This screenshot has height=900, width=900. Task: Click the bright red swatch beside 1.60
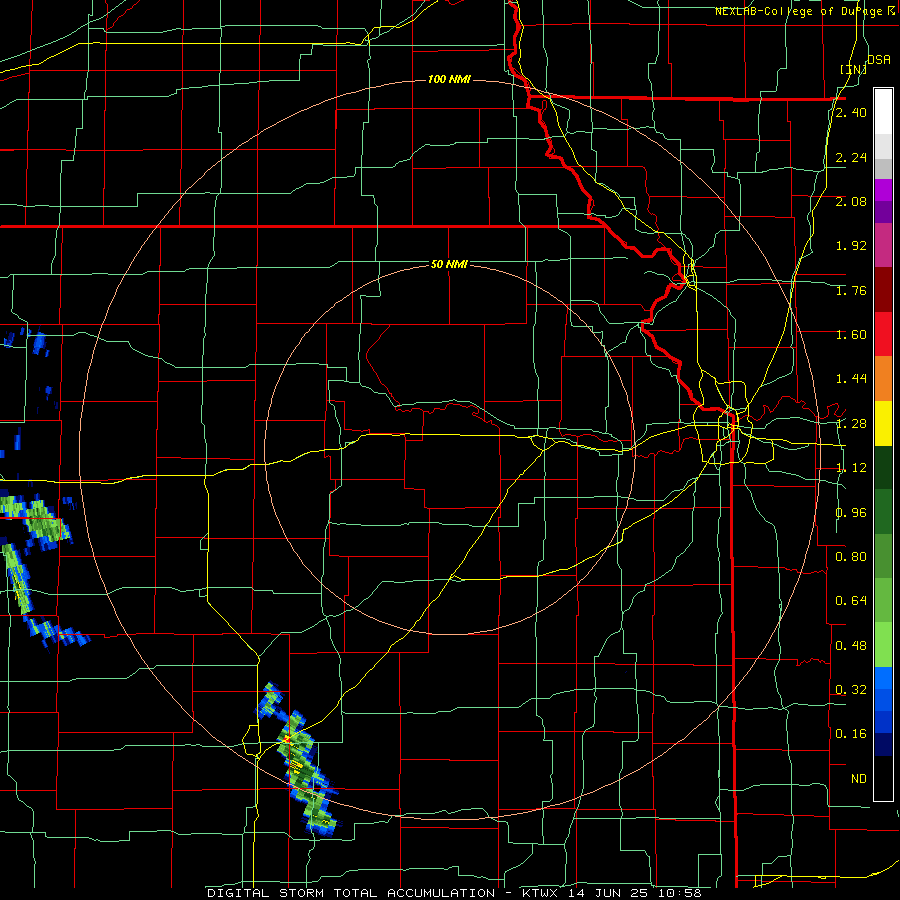point(883,334)
